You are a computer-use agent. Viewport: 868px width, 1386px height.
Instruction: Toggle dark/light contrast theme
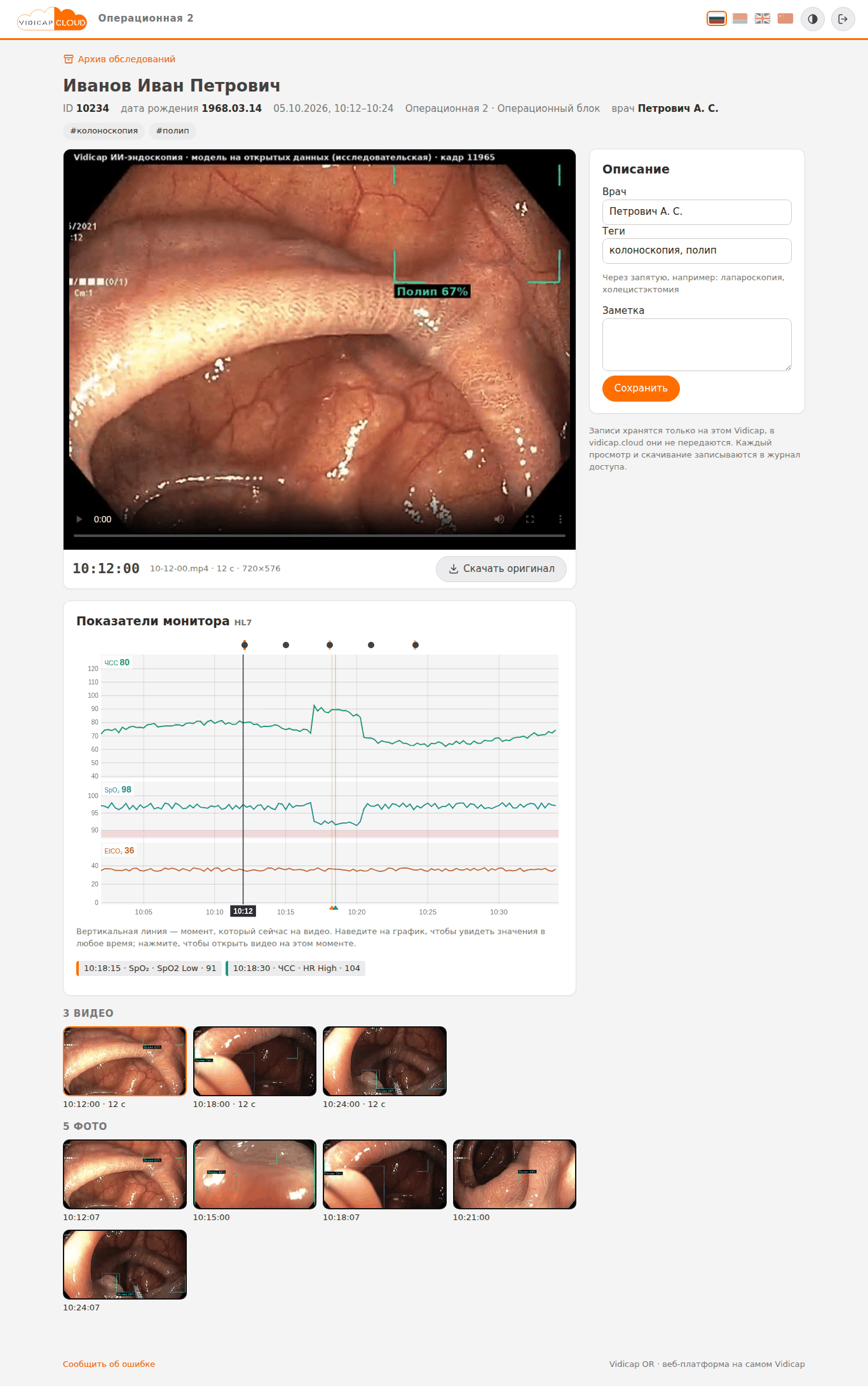click(x=813, y=19)
